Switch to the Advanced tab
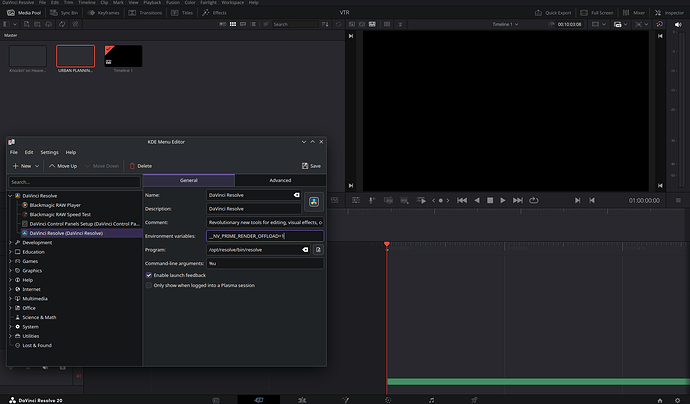690x404 pixels. coord(280,180)
